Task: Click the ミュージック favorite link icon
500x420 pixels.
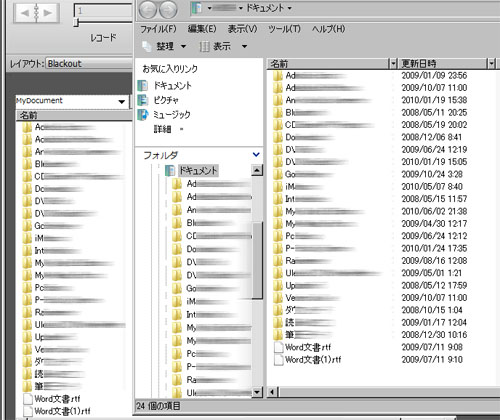Action: (143, 114)
